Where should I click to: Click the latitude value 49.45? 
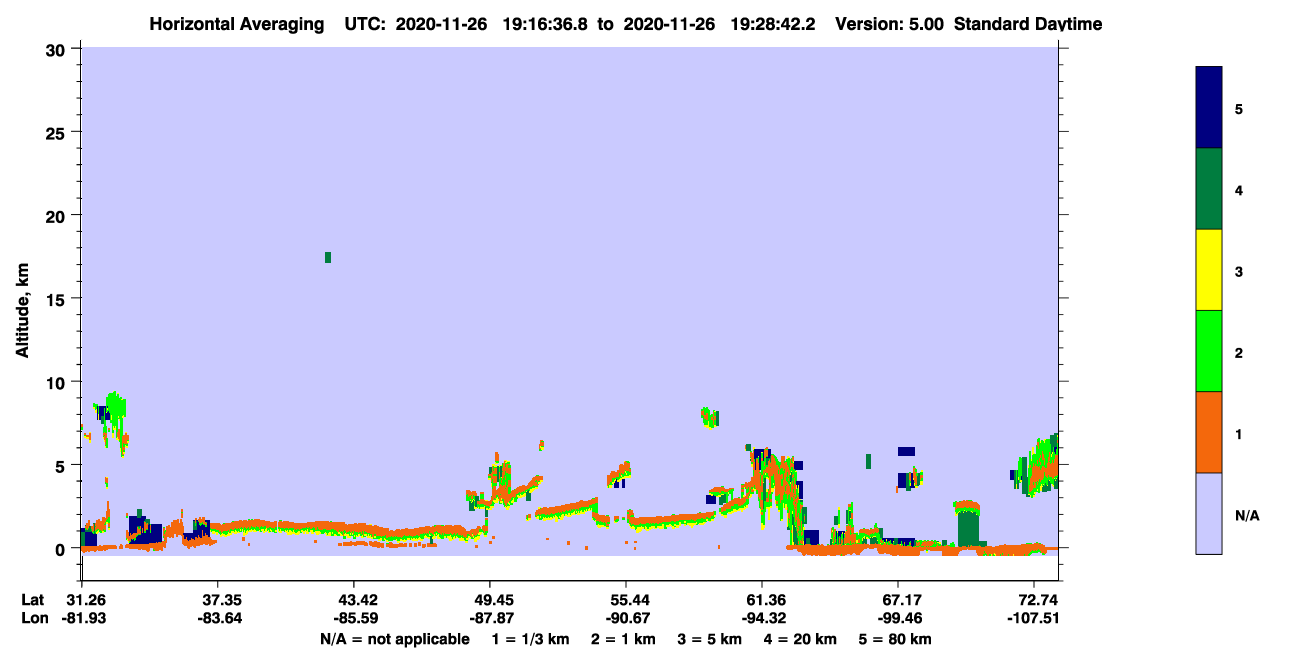pyautogui.click(x=490, y=600)
